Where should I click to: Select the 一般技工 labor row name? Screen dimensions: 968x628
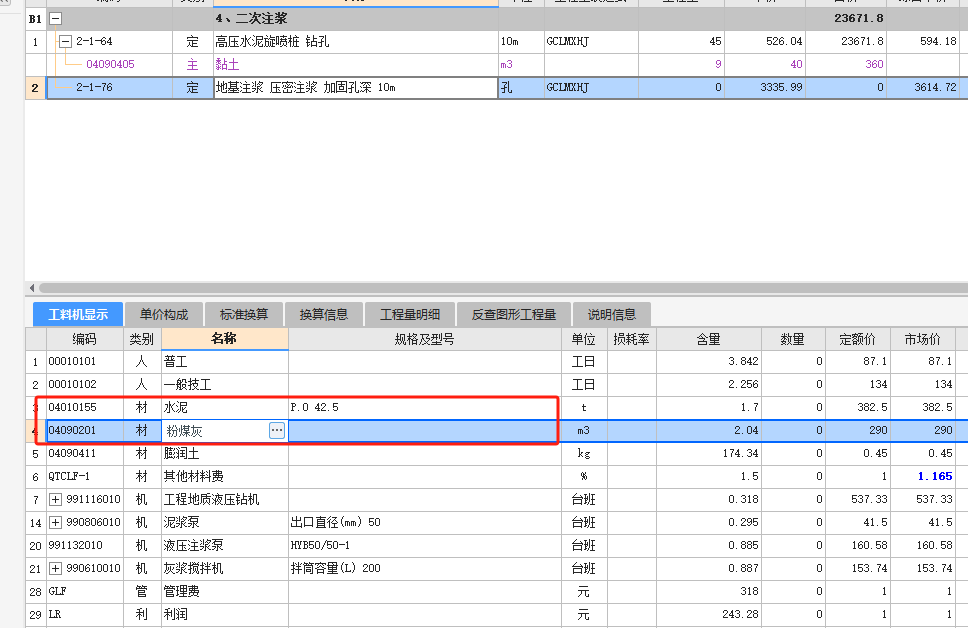tap(225, 384)
